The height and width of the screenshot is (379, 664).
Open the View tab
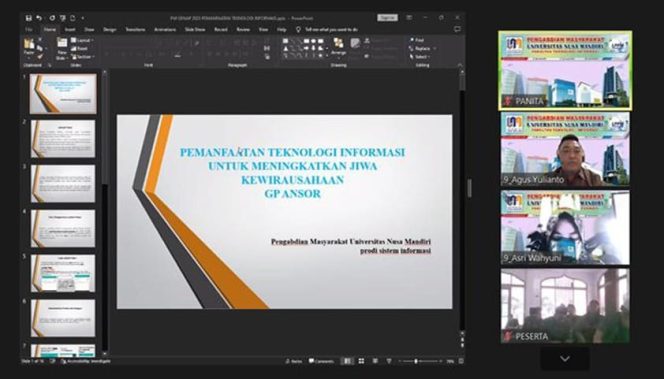click(263, 30)
